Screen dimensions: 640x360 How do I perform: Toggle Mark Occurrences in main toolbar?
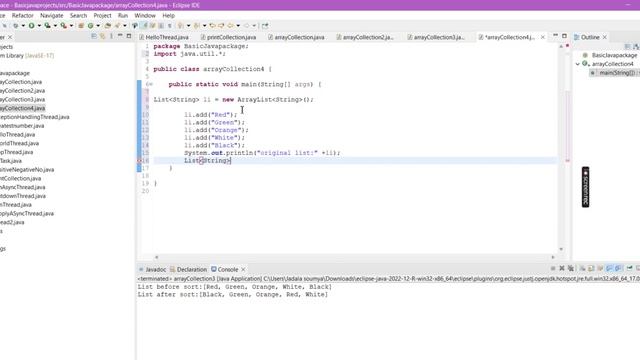pyautogui.click(x=144, y=26)
